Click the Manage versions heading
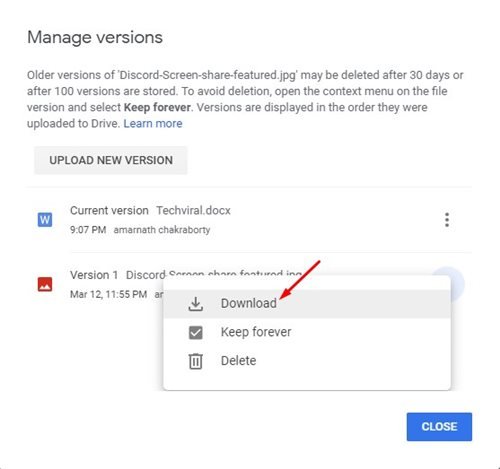Viewport: 500px width, 469px height. click(x=95, y=37)
